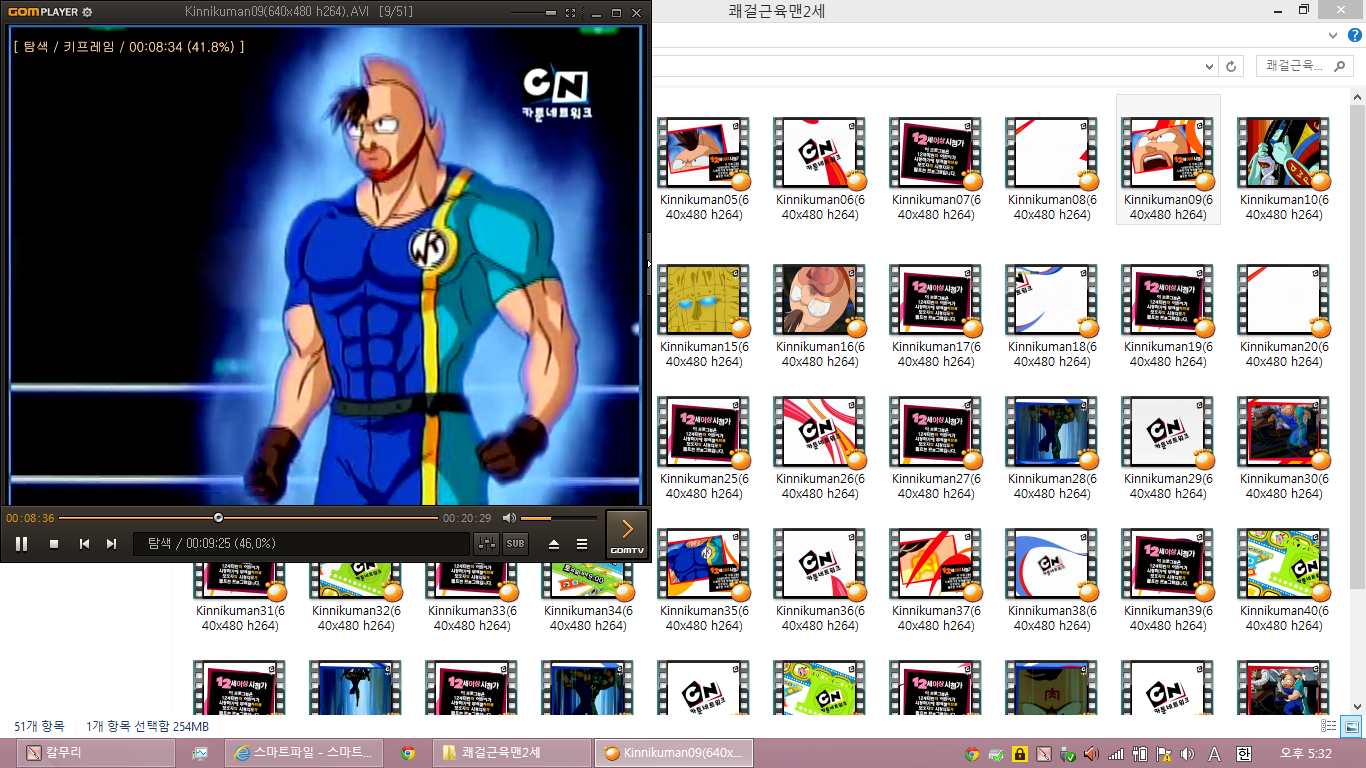1366x768 pixels.
Task: Open the Action Center flag icon
Action: pyautogui.click(x=1164, y=754)
